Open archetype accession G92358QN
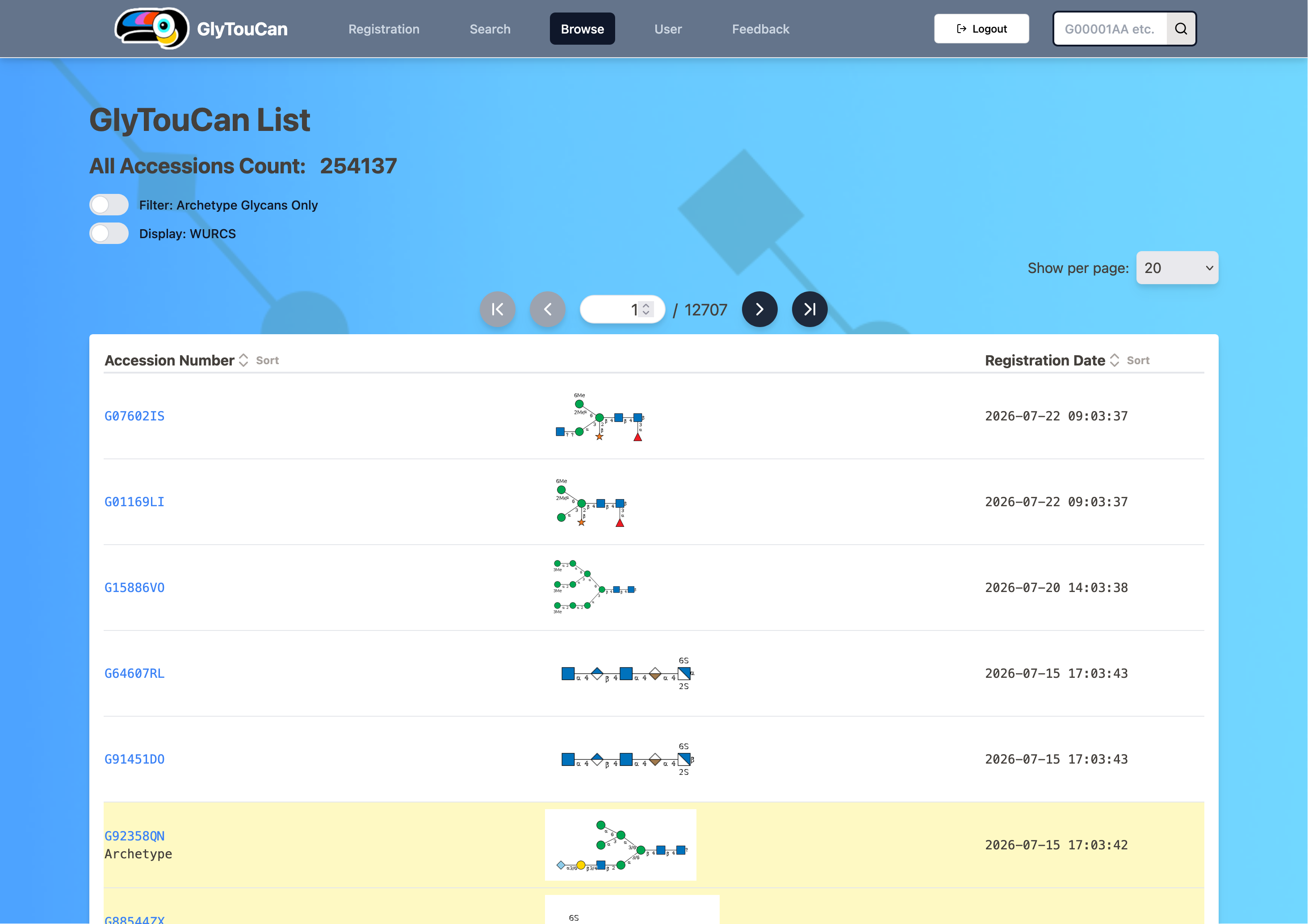The width and height of the screenshot is (1308, 924). click(134, 836)
